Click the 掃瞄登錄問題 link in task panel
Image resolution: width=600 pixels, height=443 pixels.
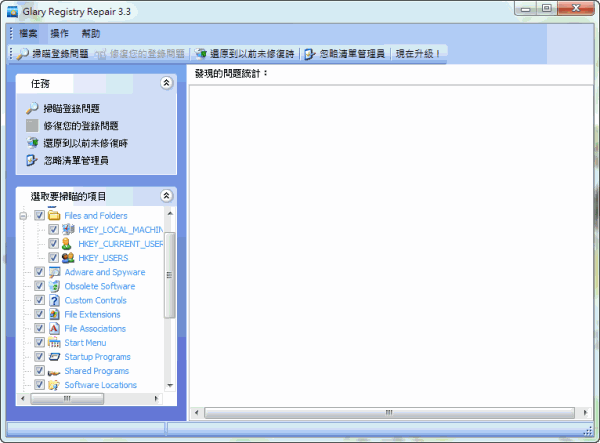click(x=72, y=109)
